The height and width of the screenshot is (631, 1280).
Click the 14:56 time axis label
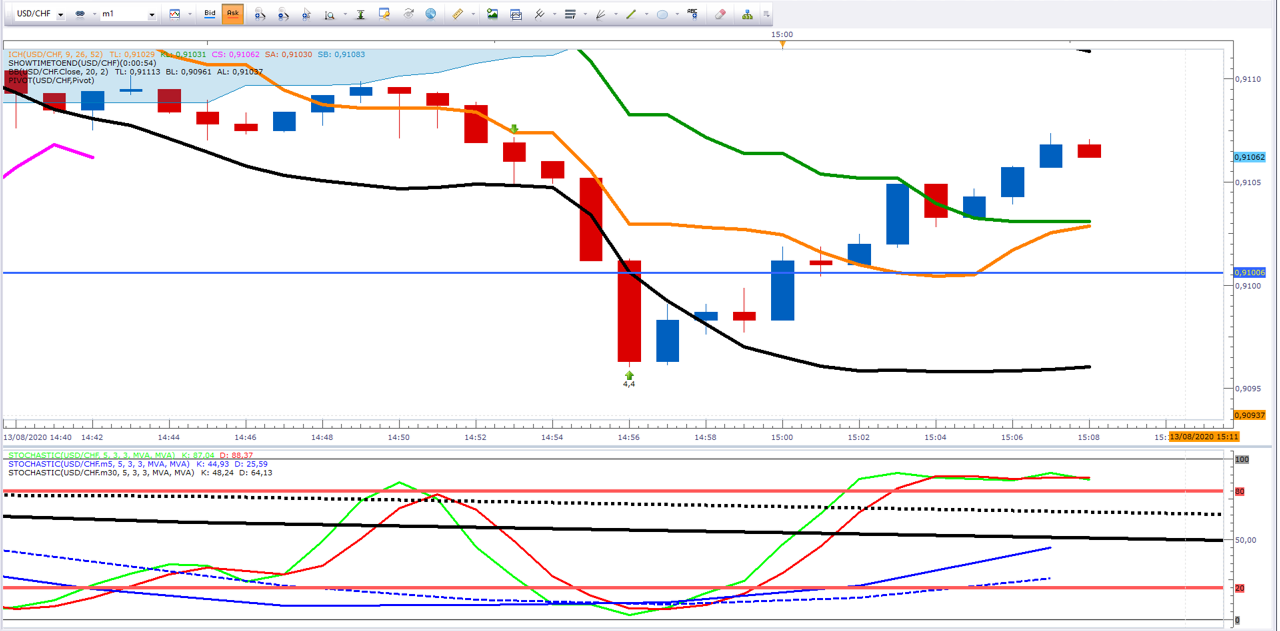click(x=629, y=438)
